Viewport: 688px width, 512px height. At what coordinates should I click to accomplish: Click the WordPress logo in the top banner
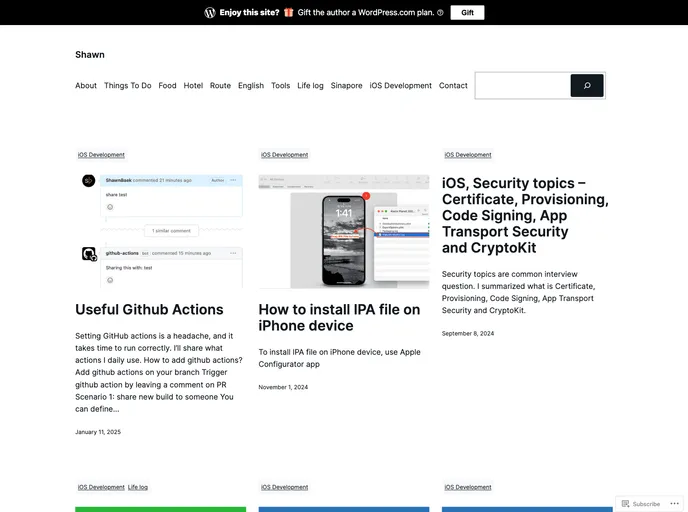click(x=210, y=13)
